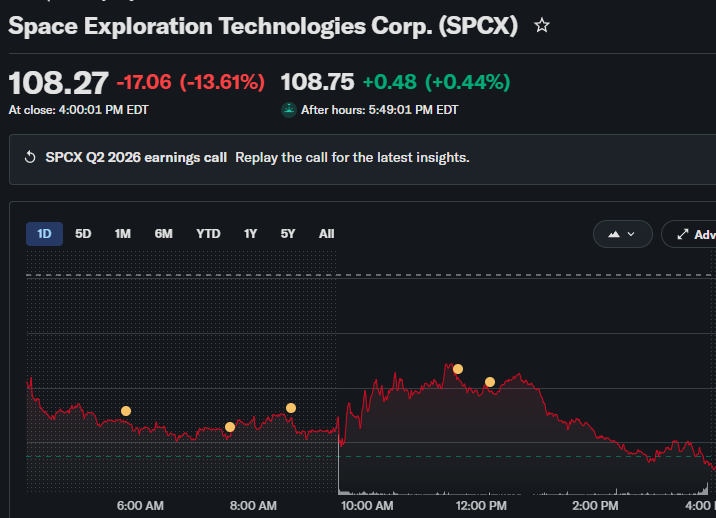Click 'After hours: 5:49:01 PM EDT' text
Viewport: 716px width, 518px height.
point(379,110)
